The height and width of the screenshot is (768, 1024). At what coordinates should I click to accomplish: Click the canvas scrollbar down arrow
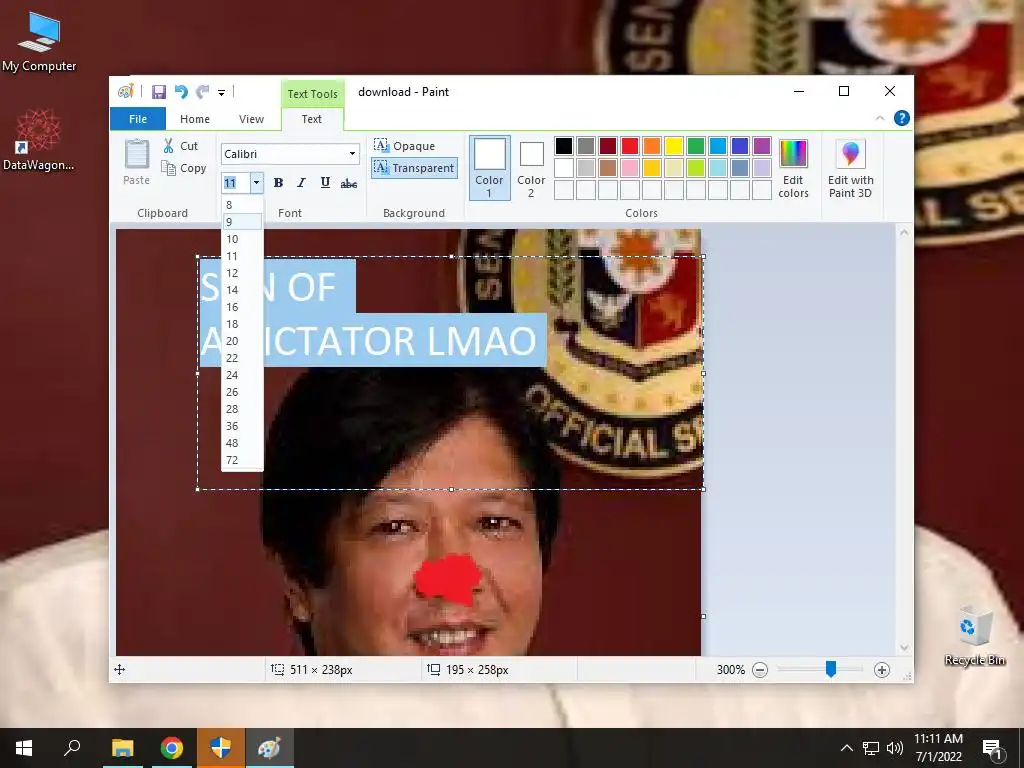click(904, 648)
